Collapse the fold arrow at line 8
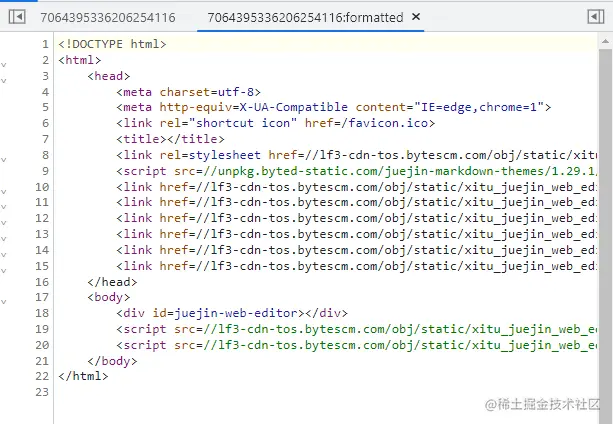Screen dimensions: 613x424 pyautogui.click(x=4, y=159)
